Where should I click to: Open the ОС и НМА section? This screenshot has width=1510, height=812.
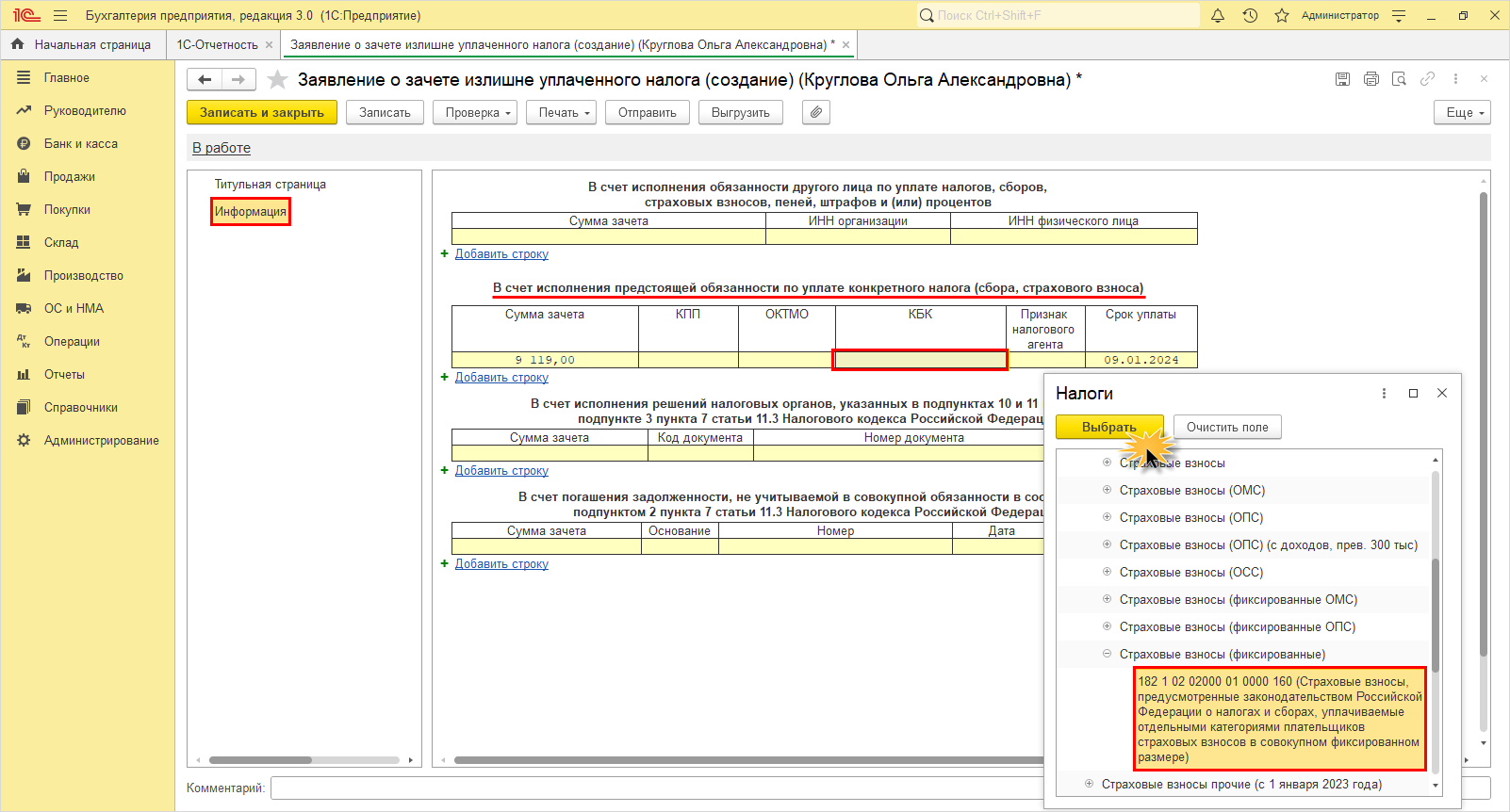tap(74, 309)
